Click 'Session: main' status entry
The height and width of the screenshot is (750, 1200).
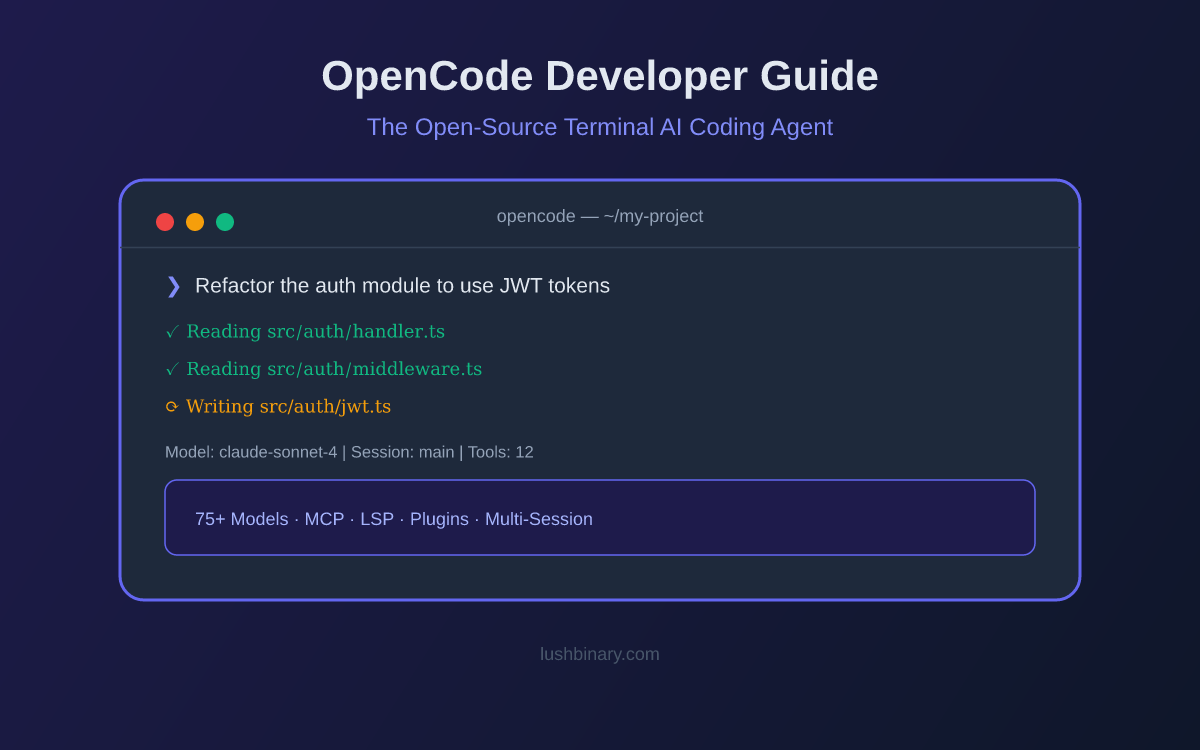[402, 452]
